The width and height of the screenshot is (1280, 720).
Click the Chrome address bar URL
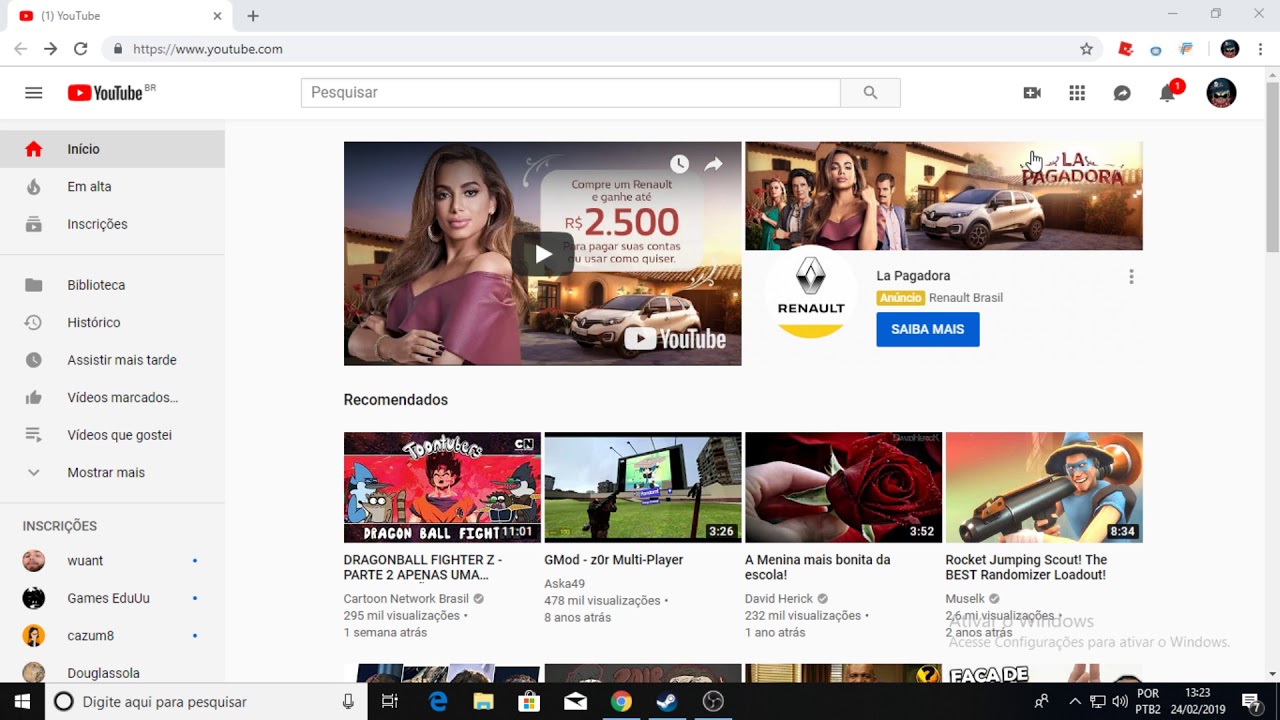pos(208,49)
